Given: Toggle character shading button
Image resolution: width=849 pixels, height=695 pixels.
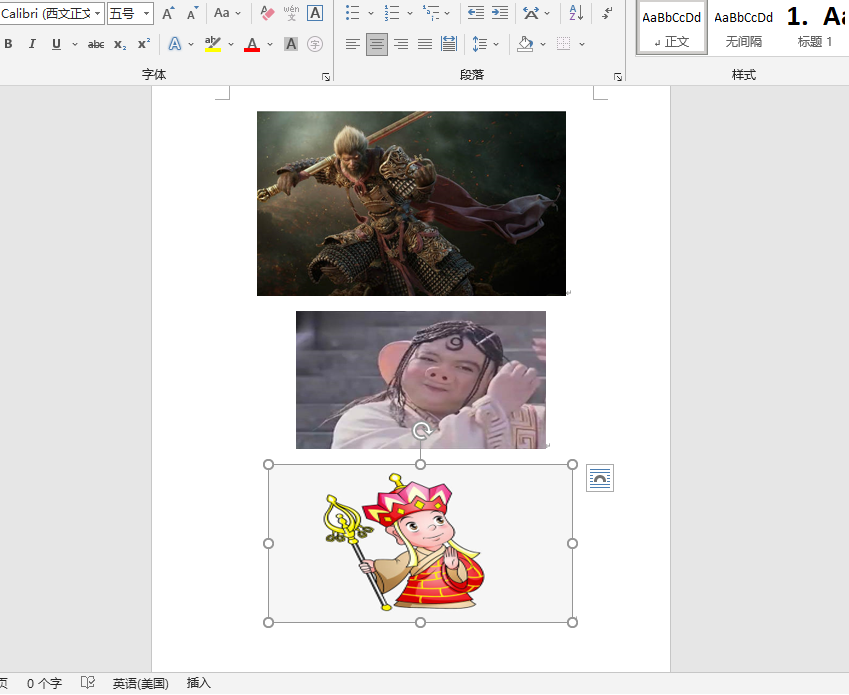Looking at the screenshot, I should point(291,44).
